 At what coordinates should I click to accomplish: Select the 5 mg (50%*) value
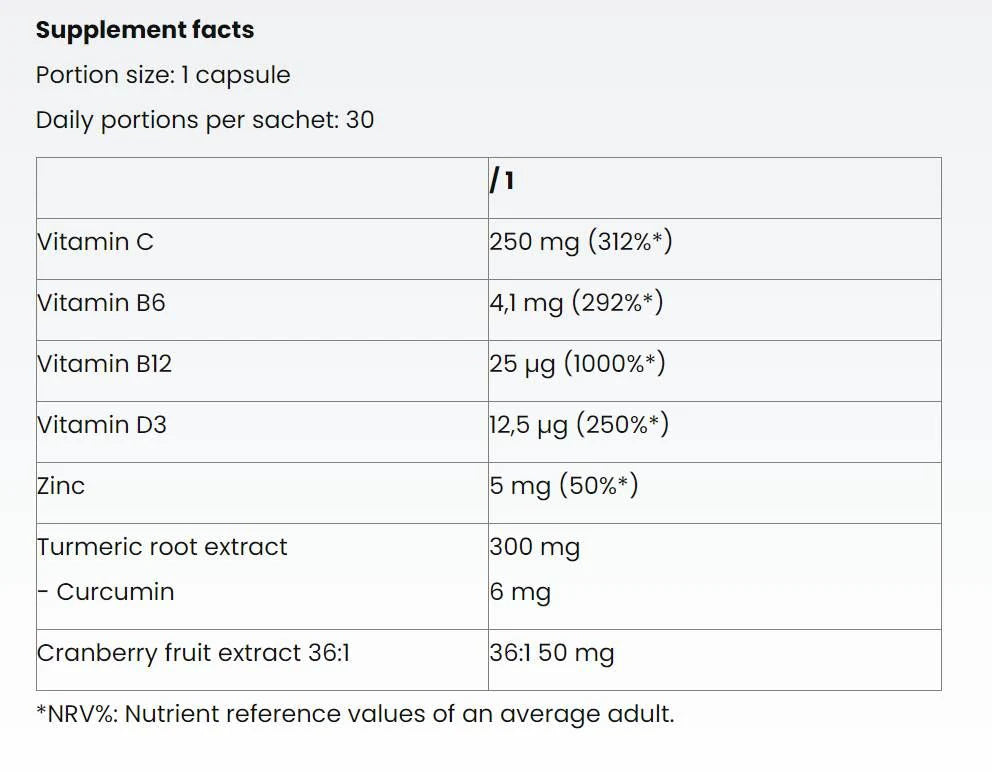[564, 486]
